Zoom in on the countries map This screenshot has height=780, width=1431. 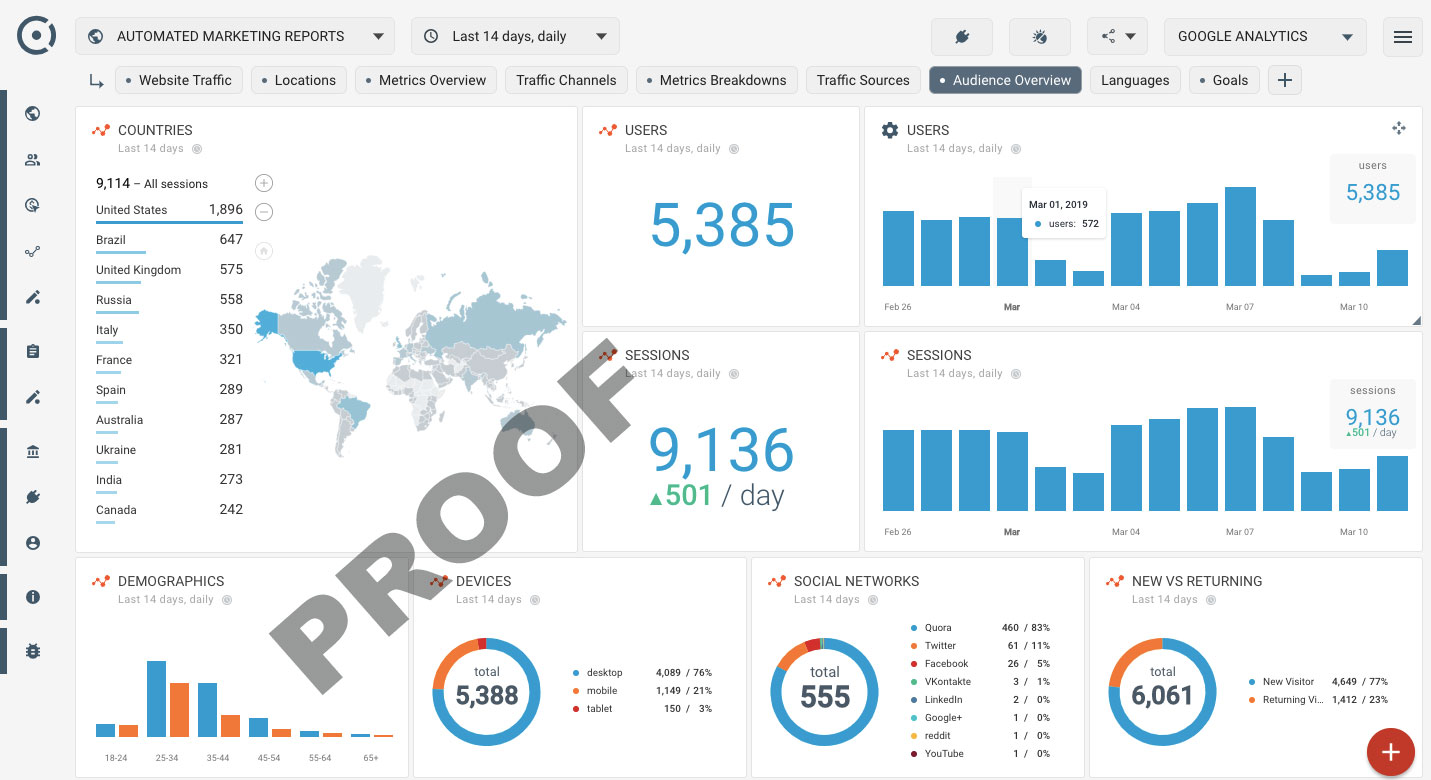coord(264,183)
